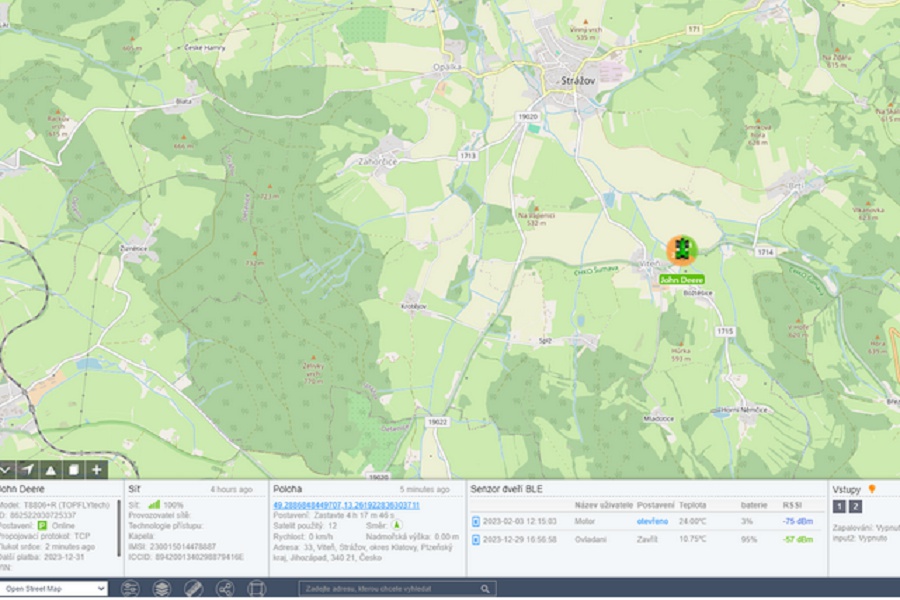Click the blue sensor icon beside the Motor row

coord(477,521)
